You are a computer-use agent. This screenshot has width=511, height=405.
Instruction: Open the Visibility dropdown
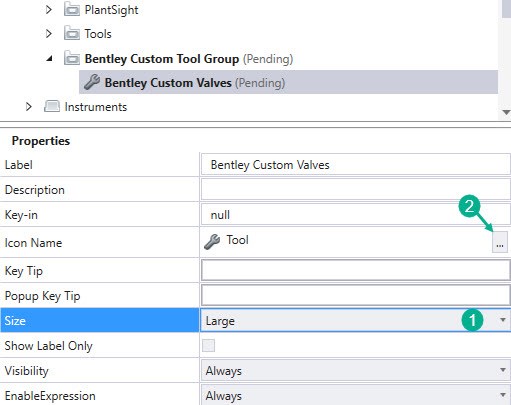355,370
